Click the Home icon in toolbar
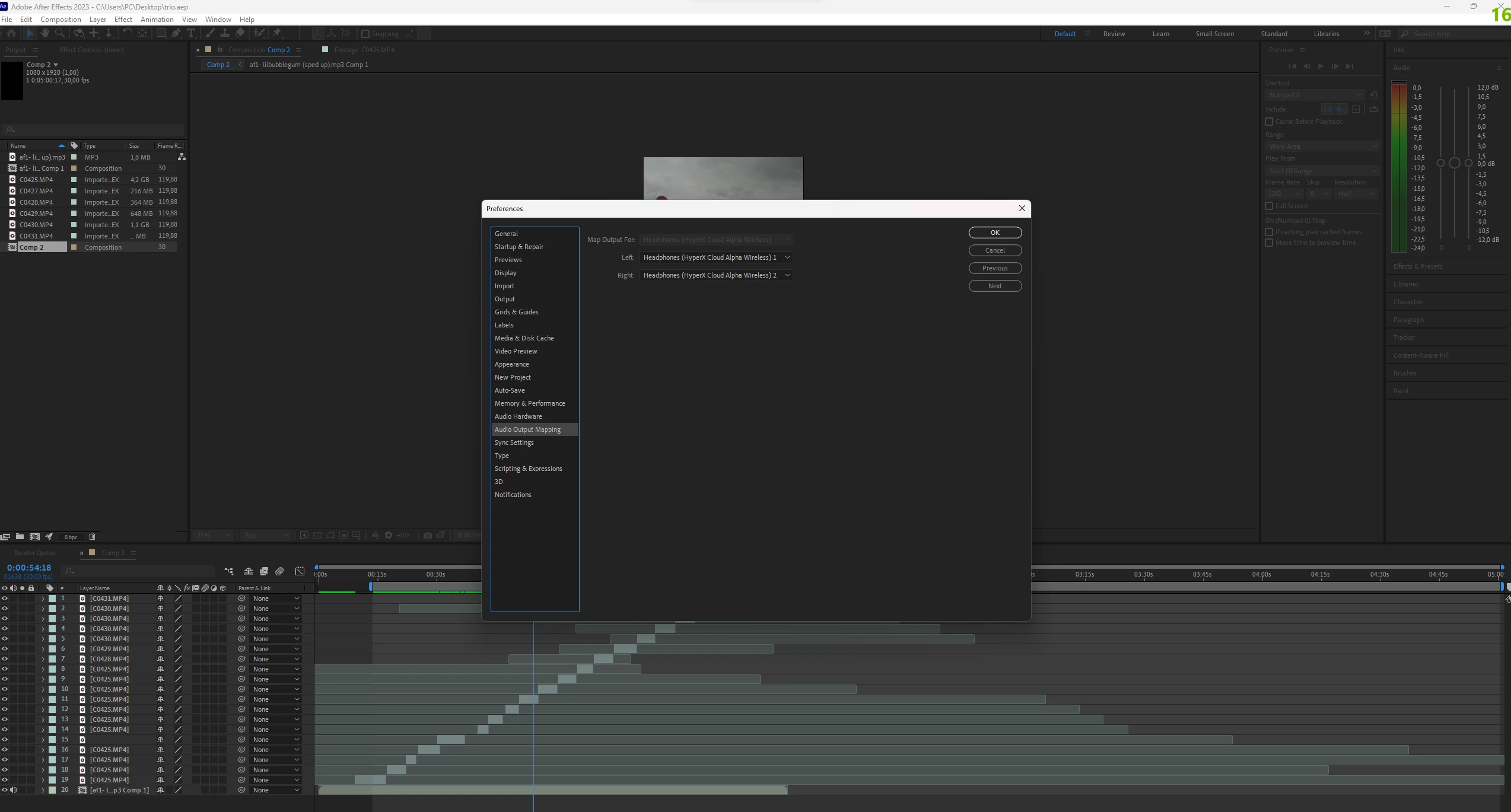The height and width of the screenshot is (812, 1511). 11,33
